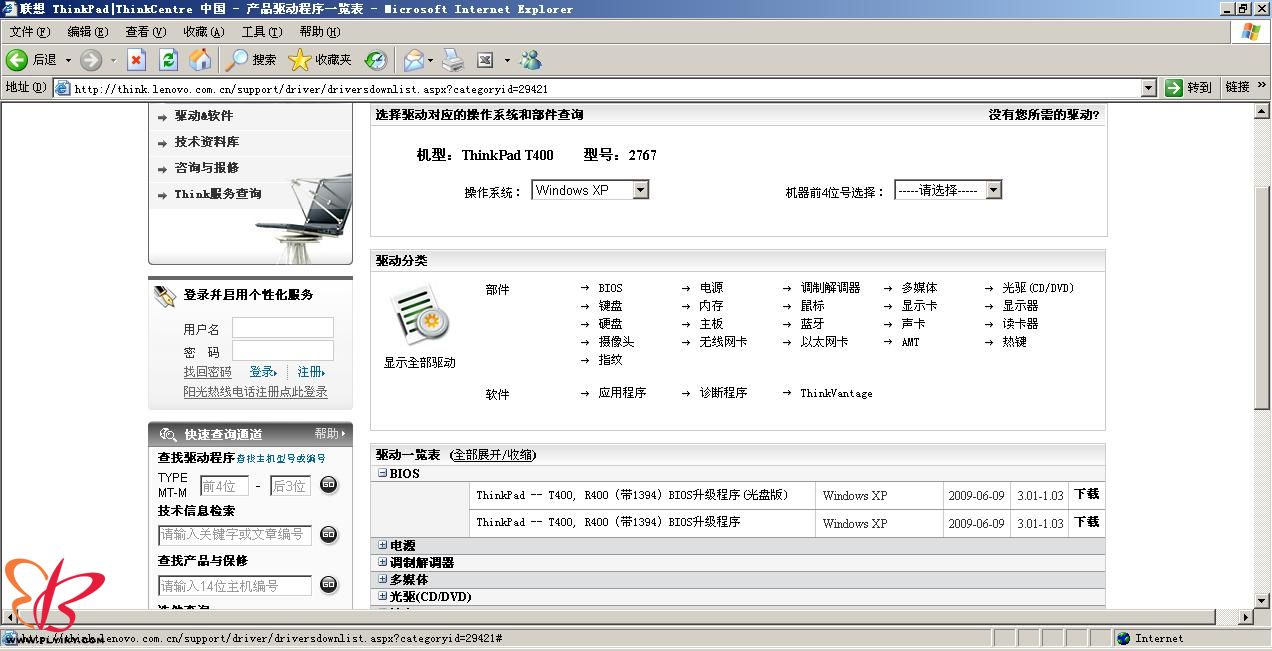Click 下载 link for BIOS 光盘版 row
The width and height of the screenshot is (1272, 651).
tap(1086, 494)
